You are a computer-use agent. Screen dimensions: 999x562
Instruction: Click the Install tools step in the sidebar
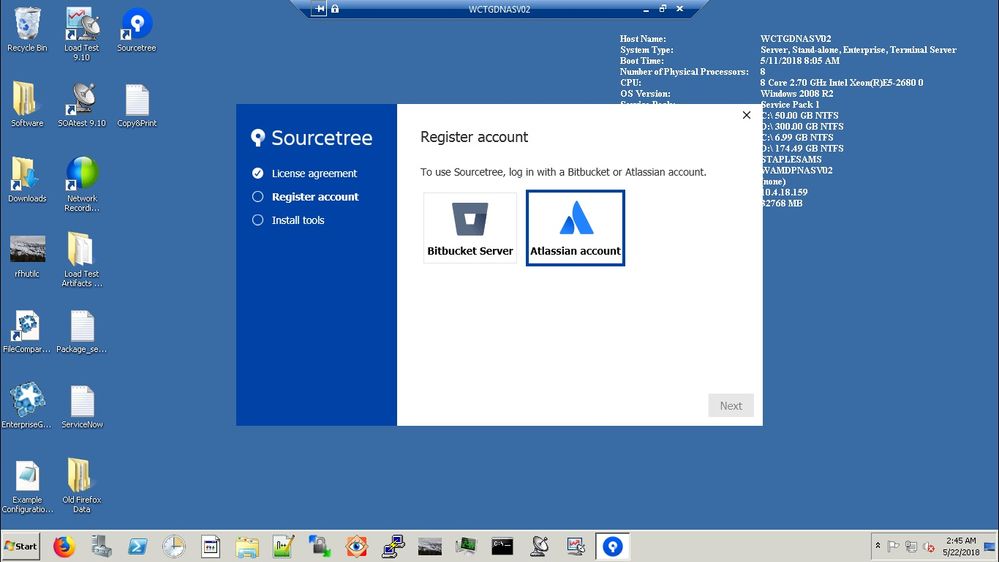click(288, 220)
